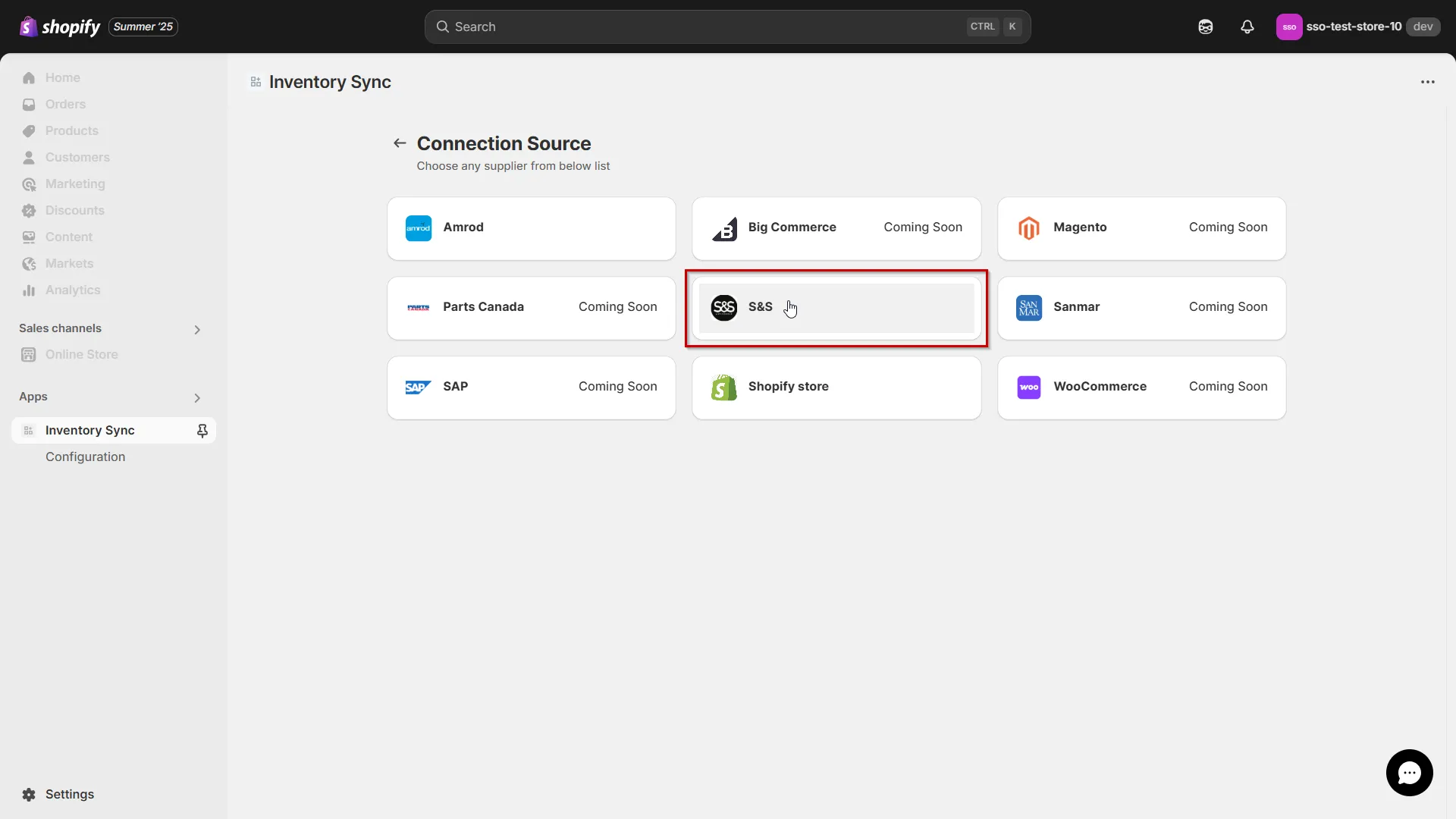Choose the Amrod supplier card
1456x819 pixels.
tap(531, 228)
